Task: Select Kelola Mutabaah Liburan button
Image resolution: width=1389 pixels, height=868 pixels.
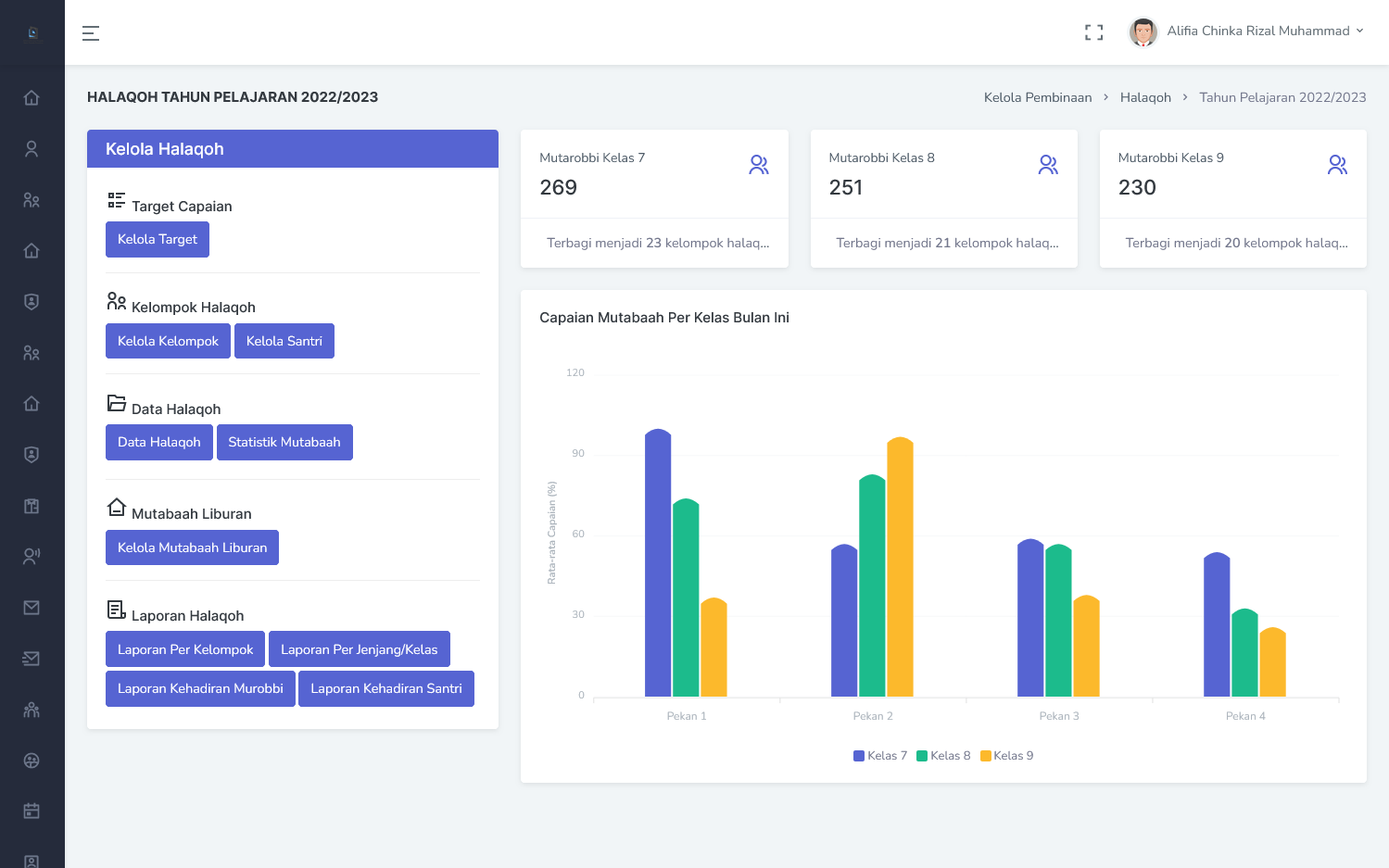Action: click(x=192, y=548)
